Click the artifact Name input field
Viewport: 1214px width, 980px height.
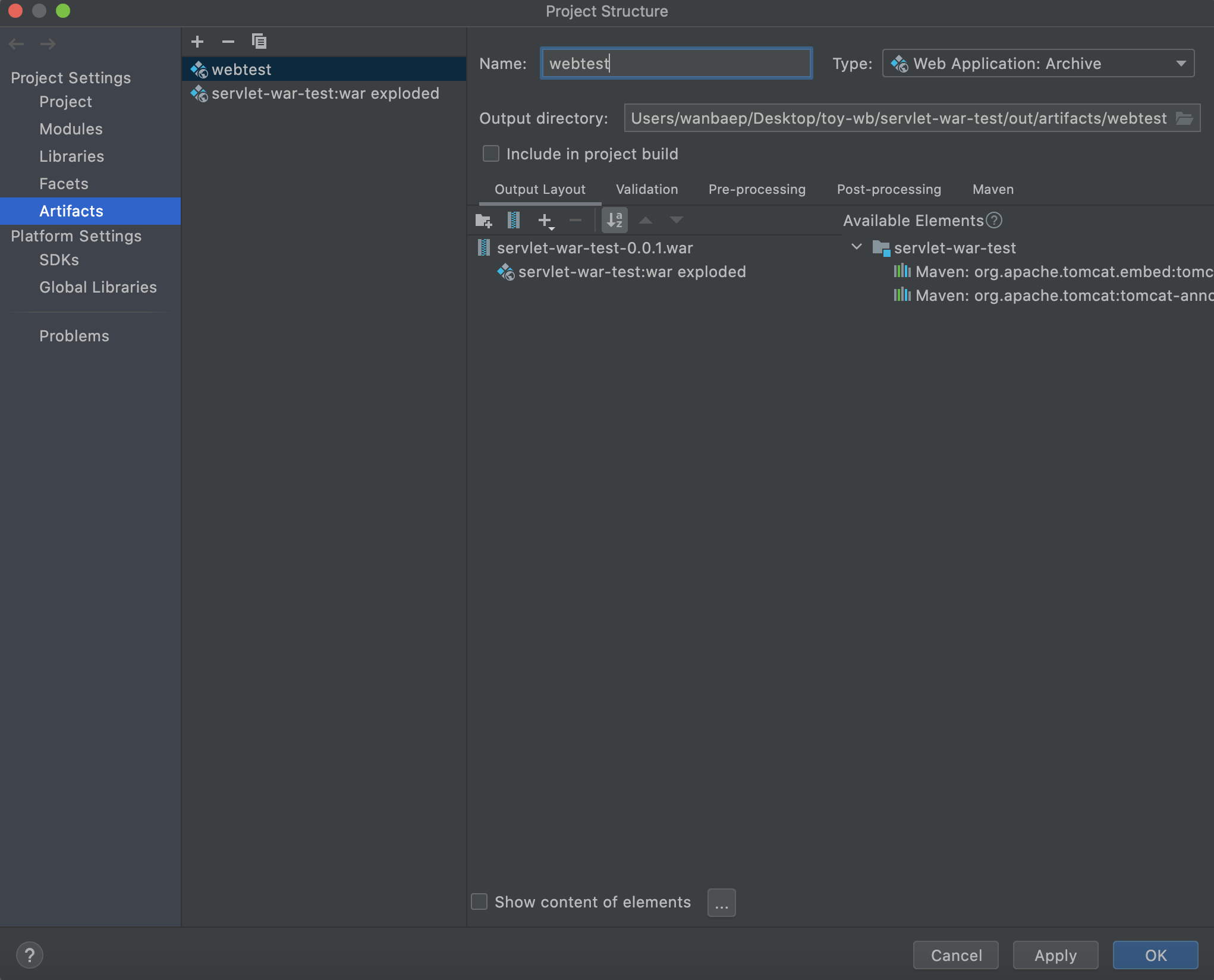coord(676,64)
